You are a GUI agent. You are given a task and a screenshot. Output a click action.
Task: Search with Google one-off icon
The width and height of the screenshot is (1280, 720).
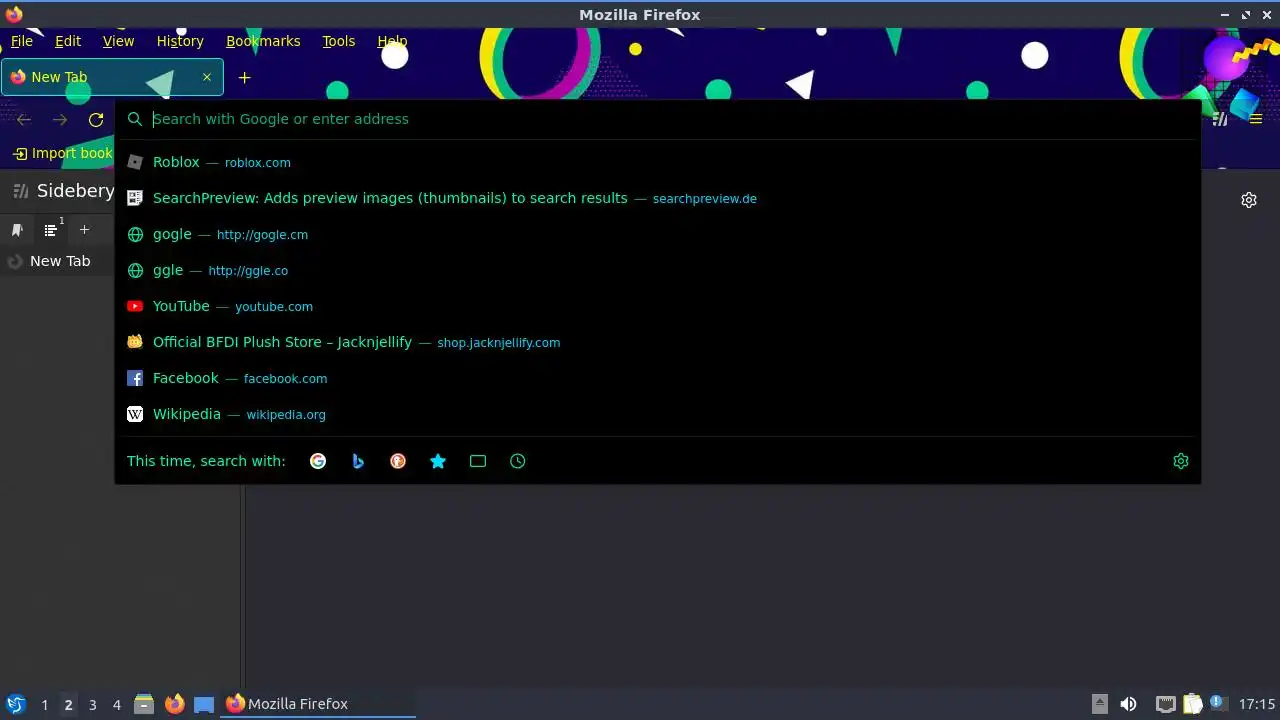(318, 461)
